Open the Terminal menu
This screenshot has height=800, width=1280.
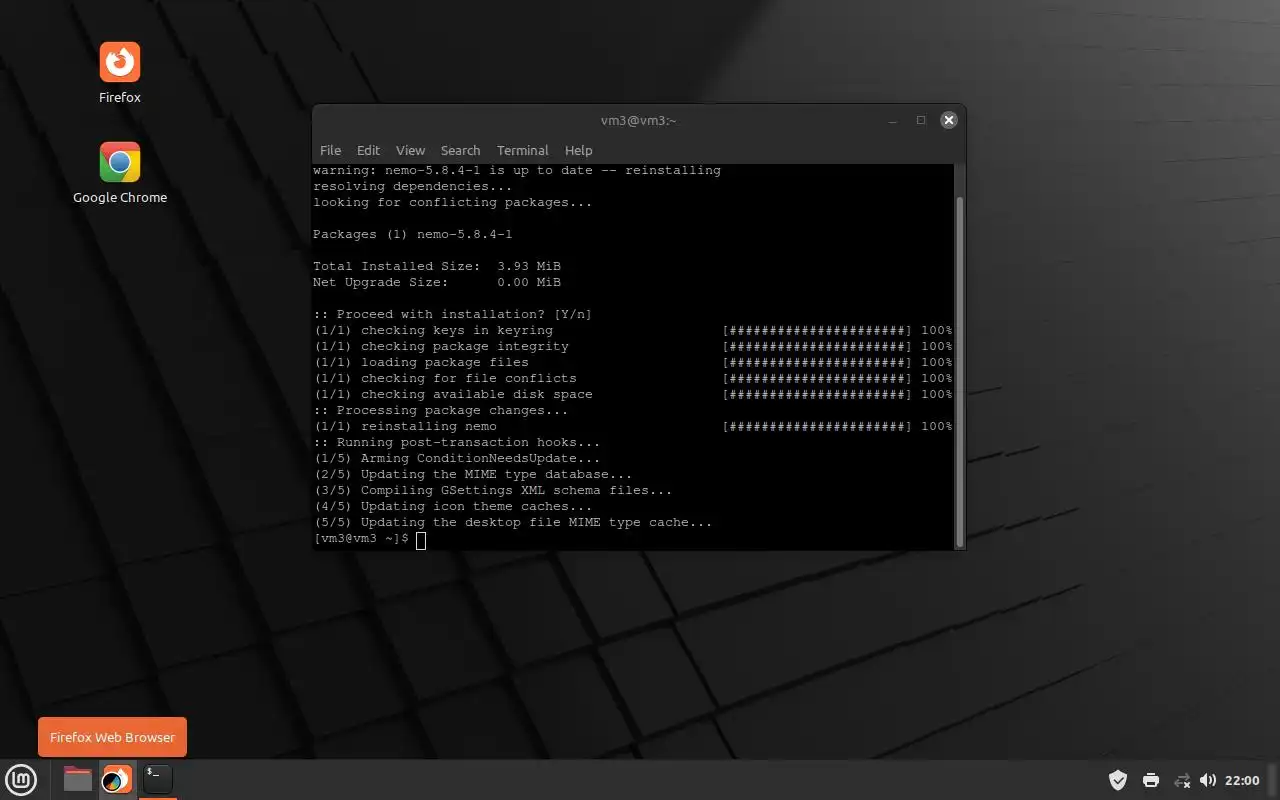[522, 150]
